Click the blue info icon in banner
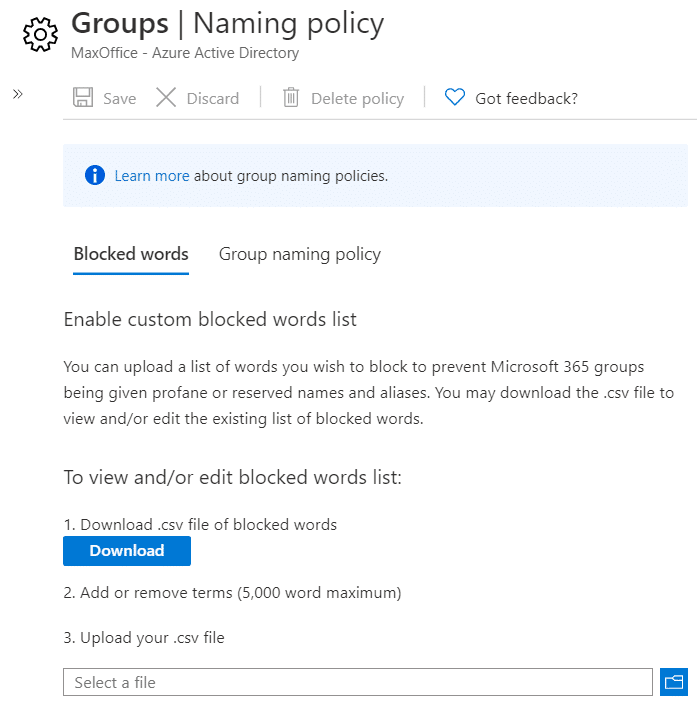The image size is (697, 719). [x=95, y=175]
